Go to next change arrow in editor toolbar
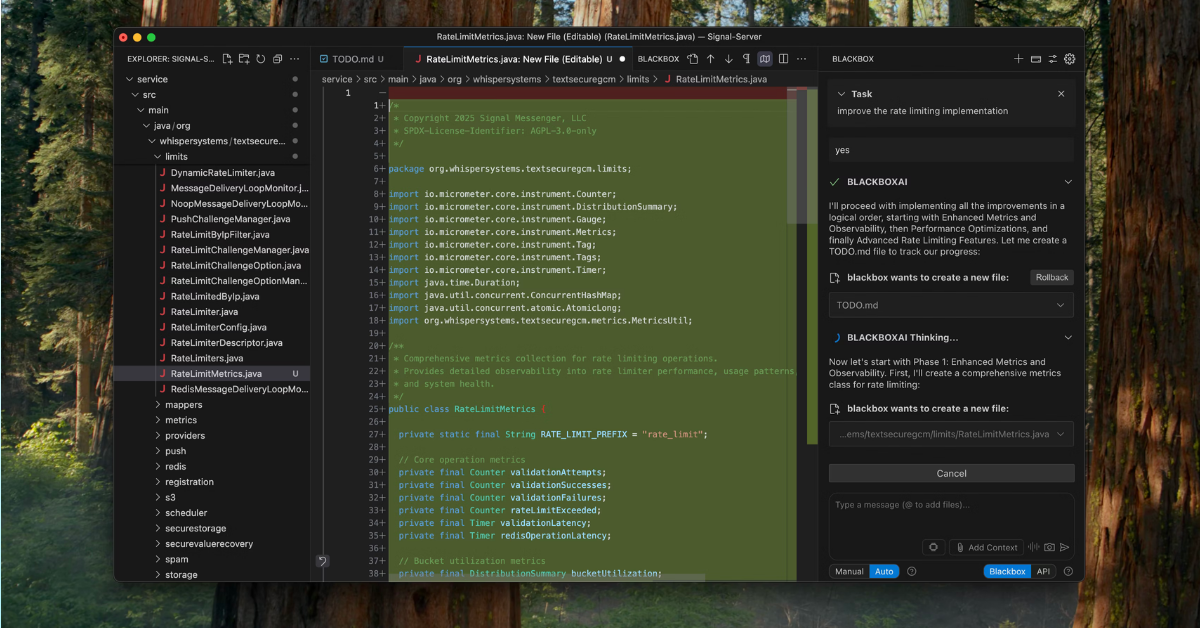The width and height of the screenshot is (1200, 628). [x=729, y=59]
